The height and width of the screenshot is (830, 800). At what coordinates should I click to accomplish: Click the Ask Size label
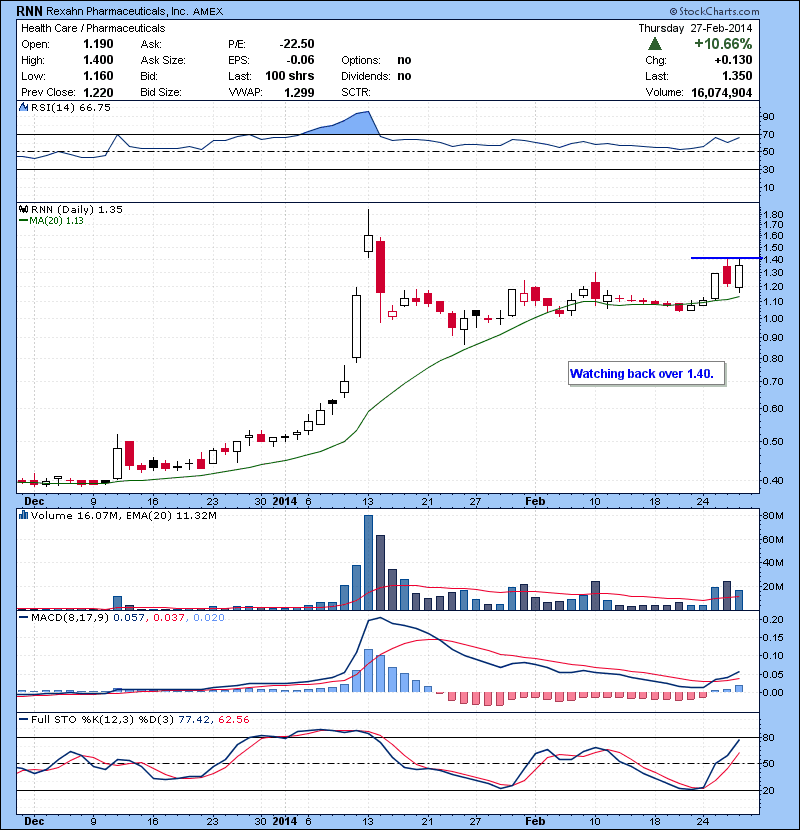(x=163, y=60)
